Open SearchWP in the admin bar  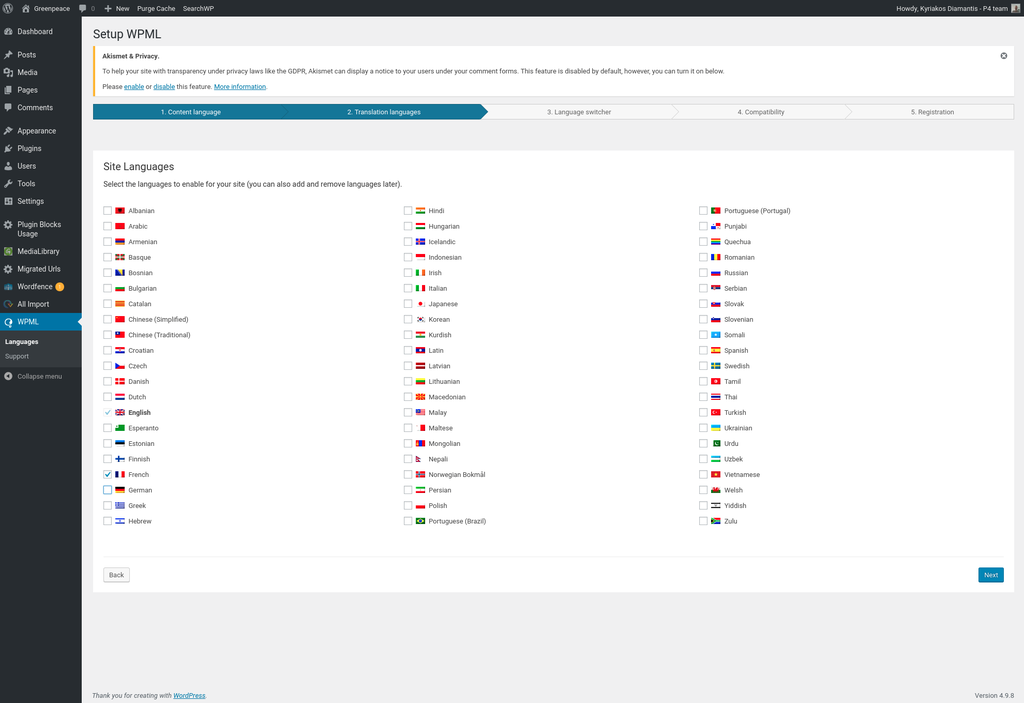pyautogui.click(x=198, y=8)
